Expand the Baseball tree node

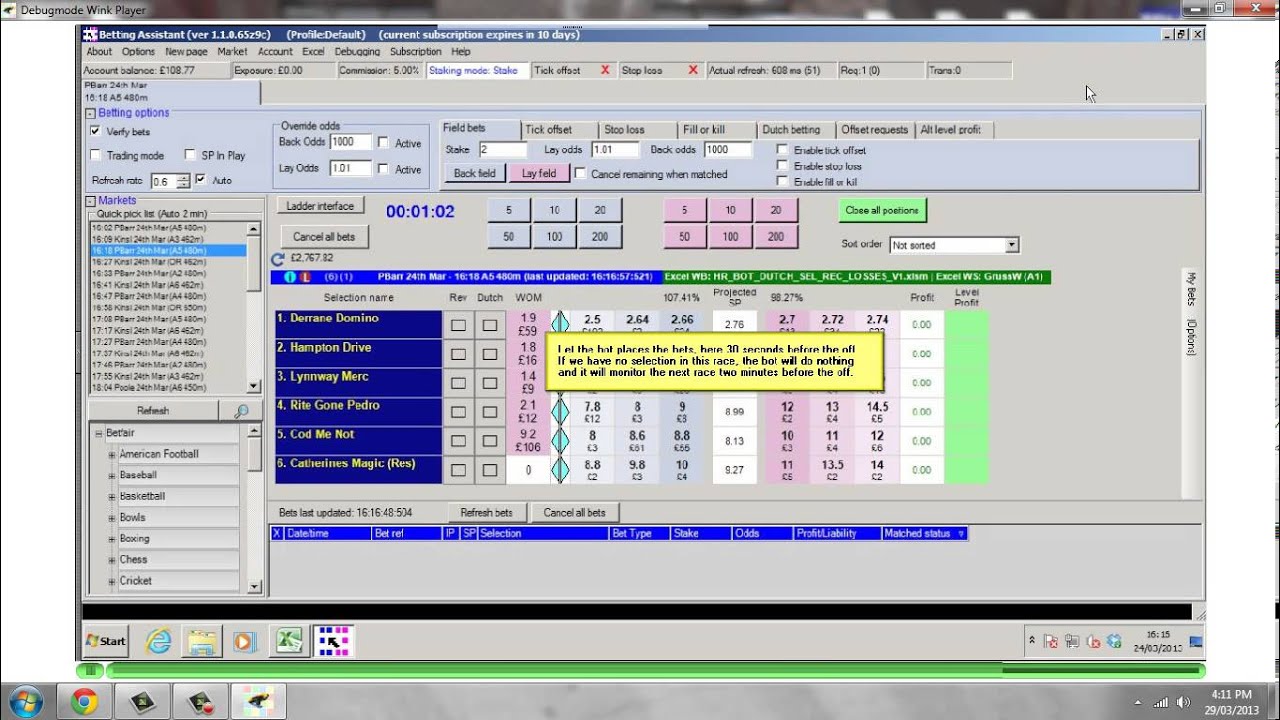pos(112,475)
